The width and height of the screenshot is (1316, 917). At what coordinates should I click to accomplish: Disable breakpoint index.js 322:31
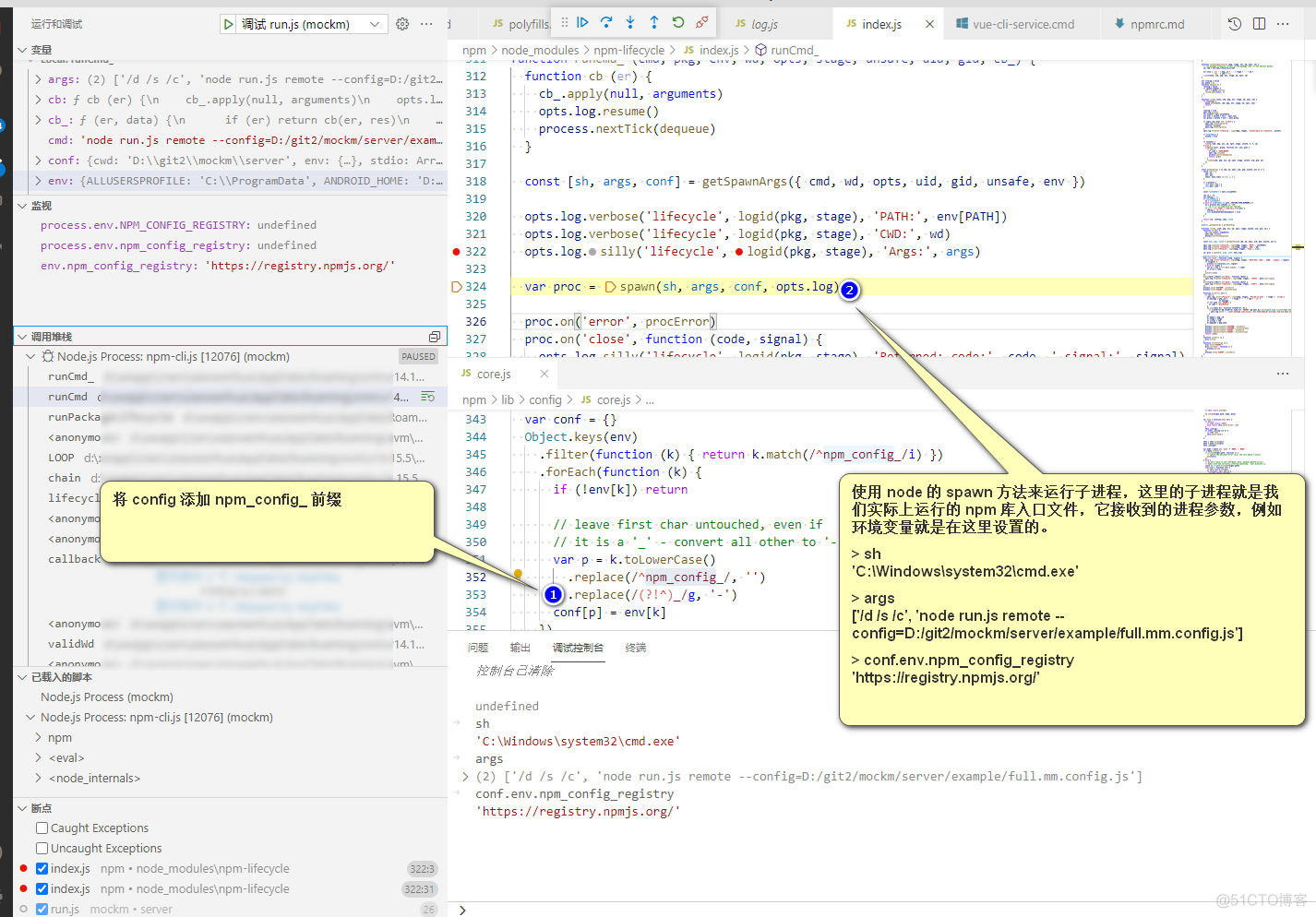(x=42, y=889)
